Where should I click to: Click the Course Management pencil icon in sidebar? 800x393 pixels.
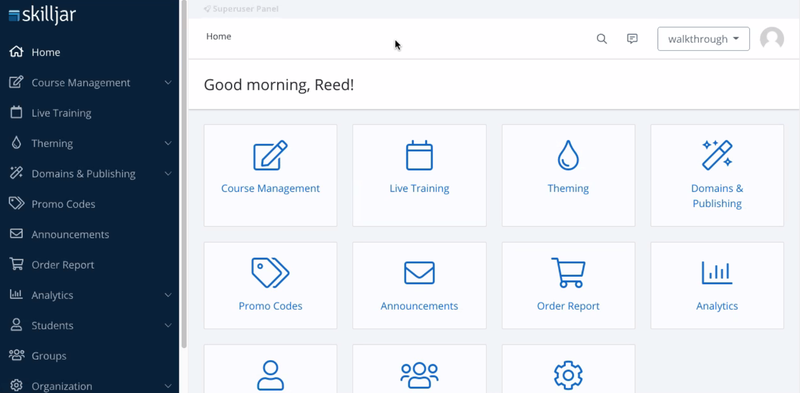click(16, 82)
